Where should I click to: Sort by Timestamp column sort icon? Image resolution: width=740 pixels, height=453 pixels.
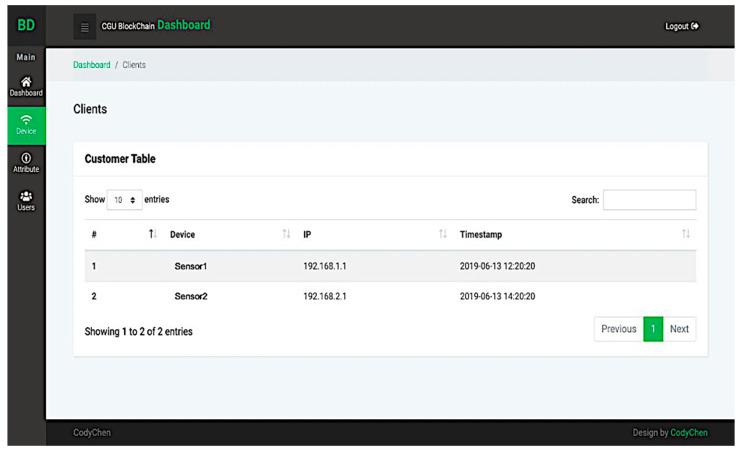tap(685, 234)
